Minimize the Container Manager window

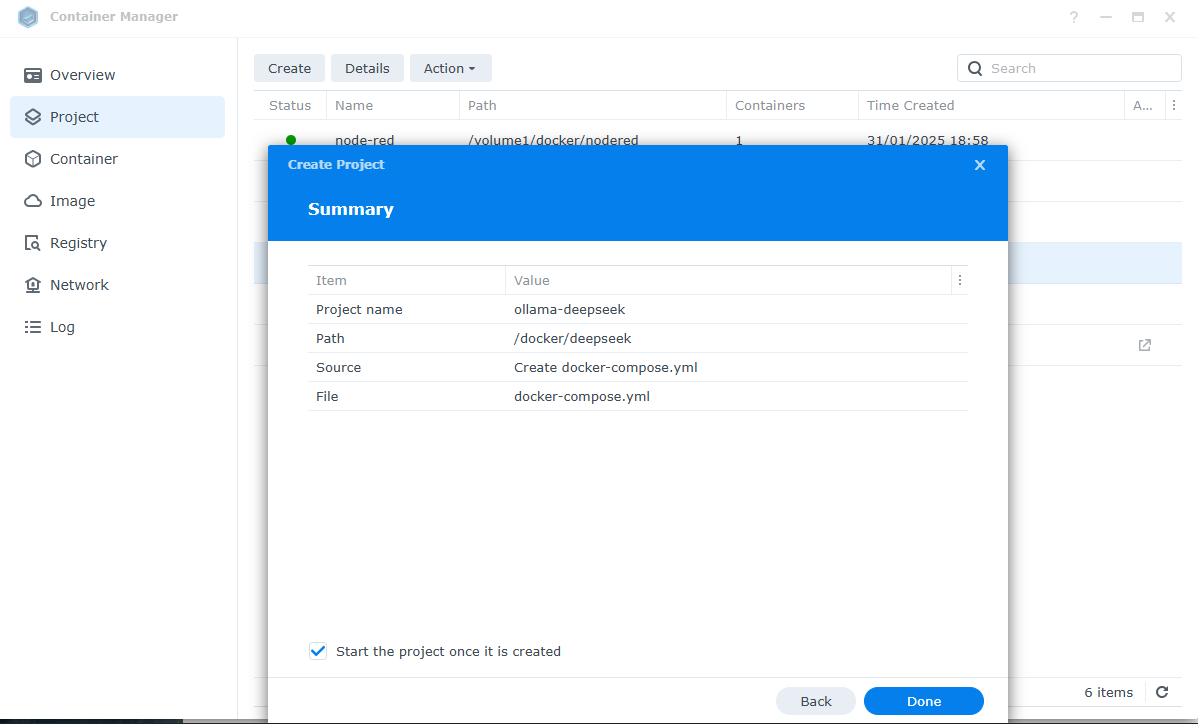coord(1106,17)
